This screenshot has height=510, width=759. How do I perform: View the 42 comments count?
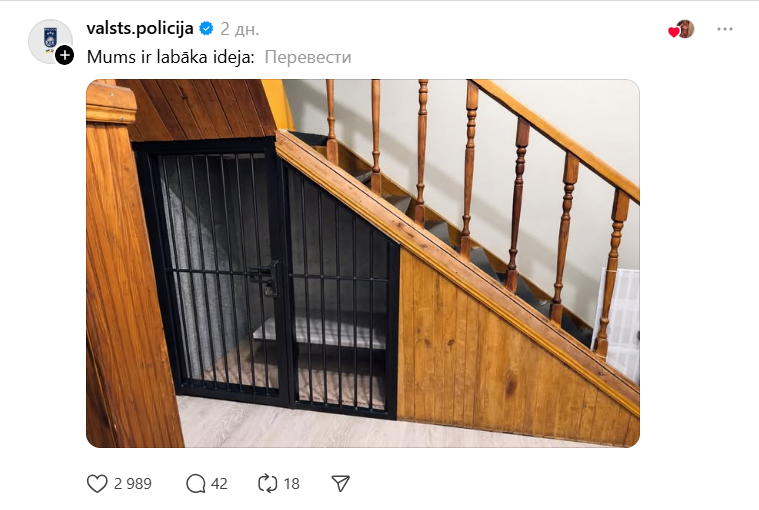[x=219, y=483]
